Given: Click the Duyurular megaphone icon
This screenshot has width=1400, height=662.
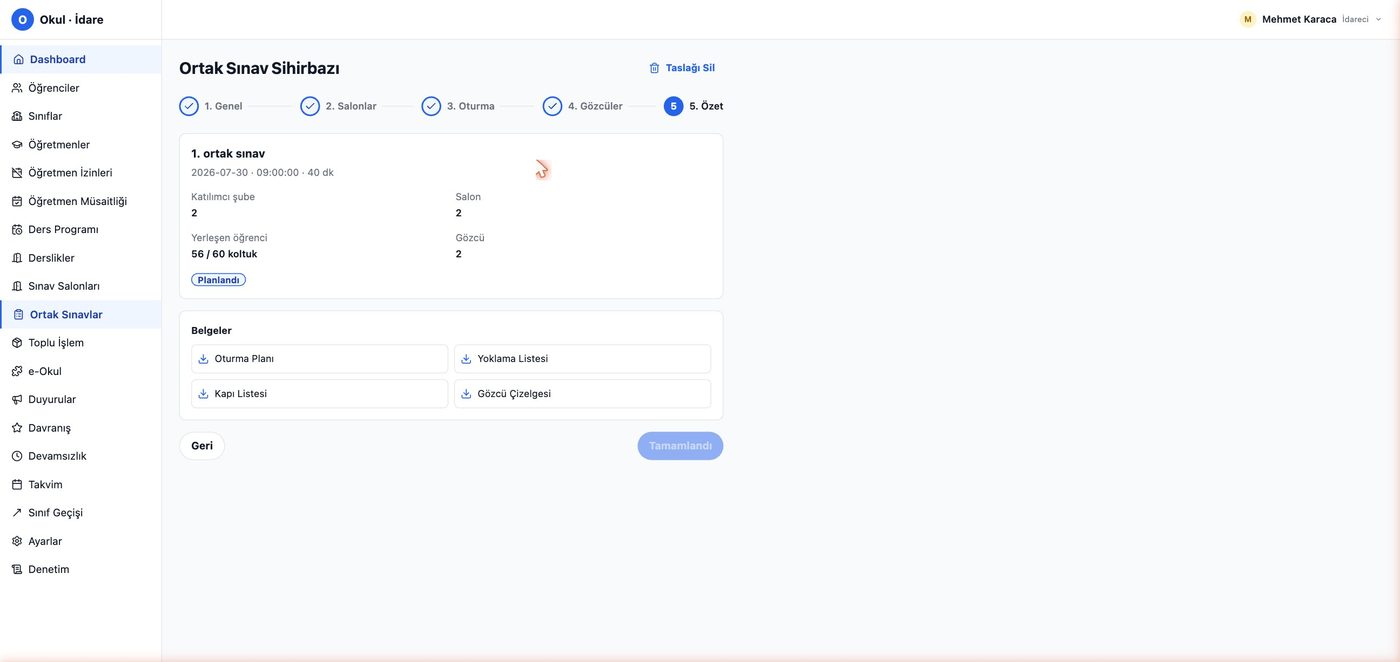Looking at the screenshot, I should click(x=17, y=400).
